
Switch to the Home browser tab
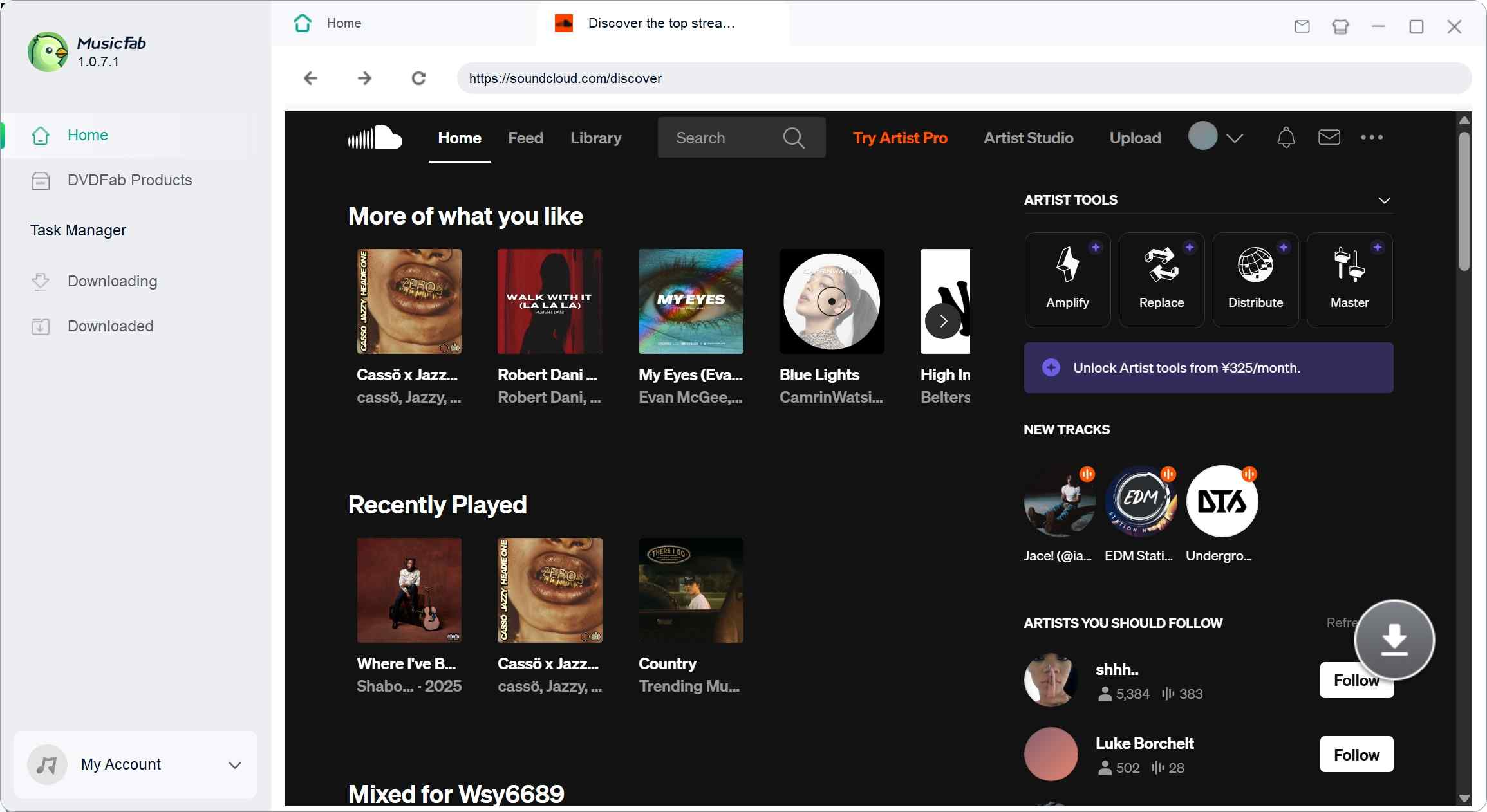[404, 23]
